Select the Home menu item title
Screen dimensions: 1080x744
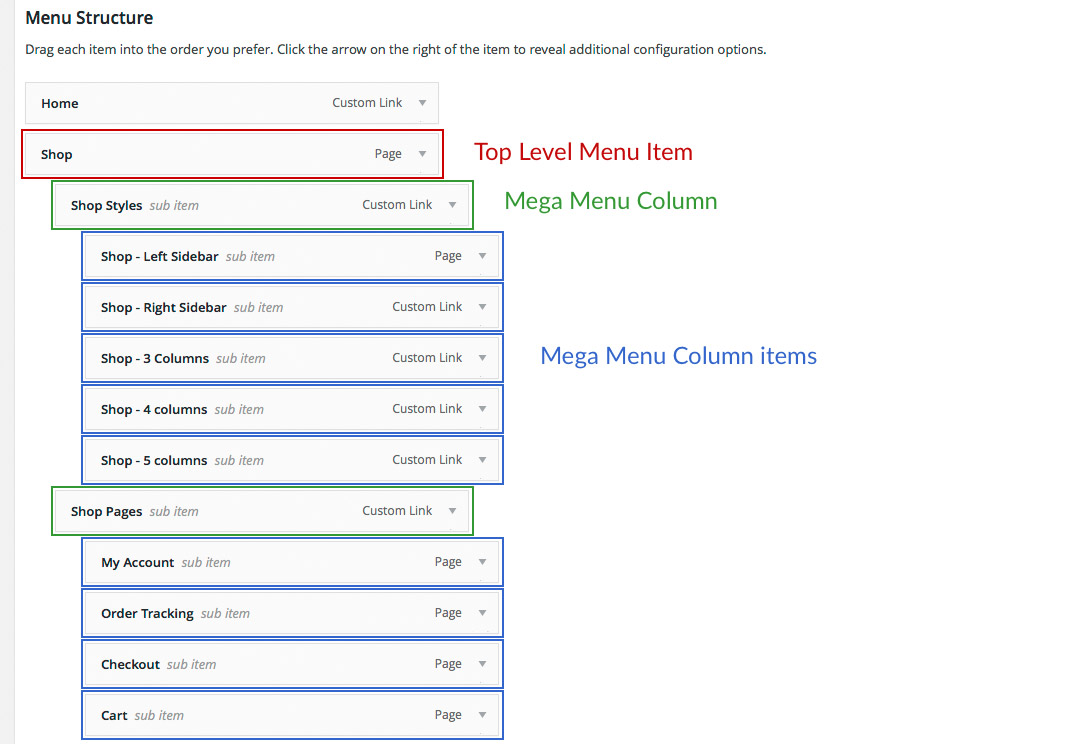click(x=60, y=103)
